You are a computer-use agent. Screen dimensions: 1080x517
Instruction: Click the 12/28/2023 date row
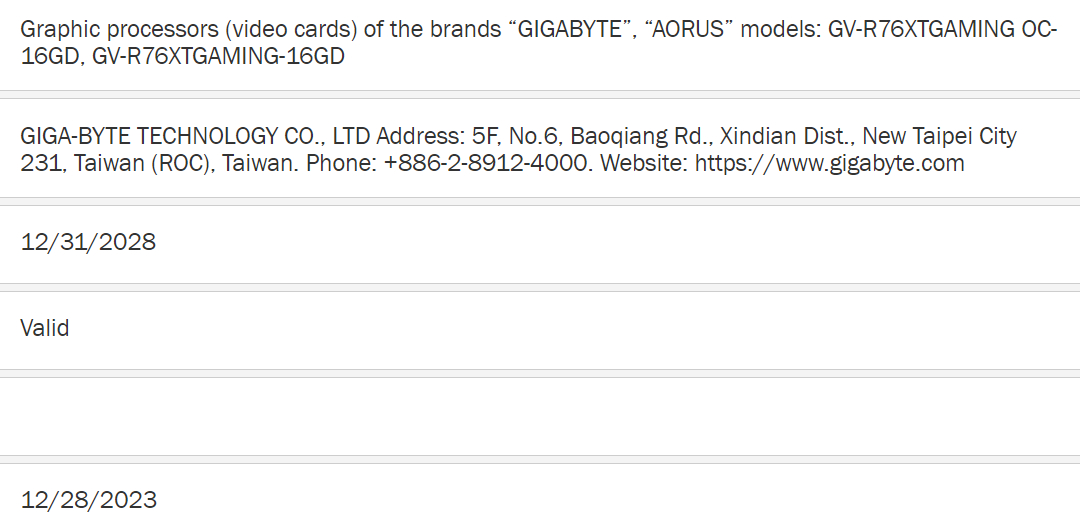click(88, 499)
